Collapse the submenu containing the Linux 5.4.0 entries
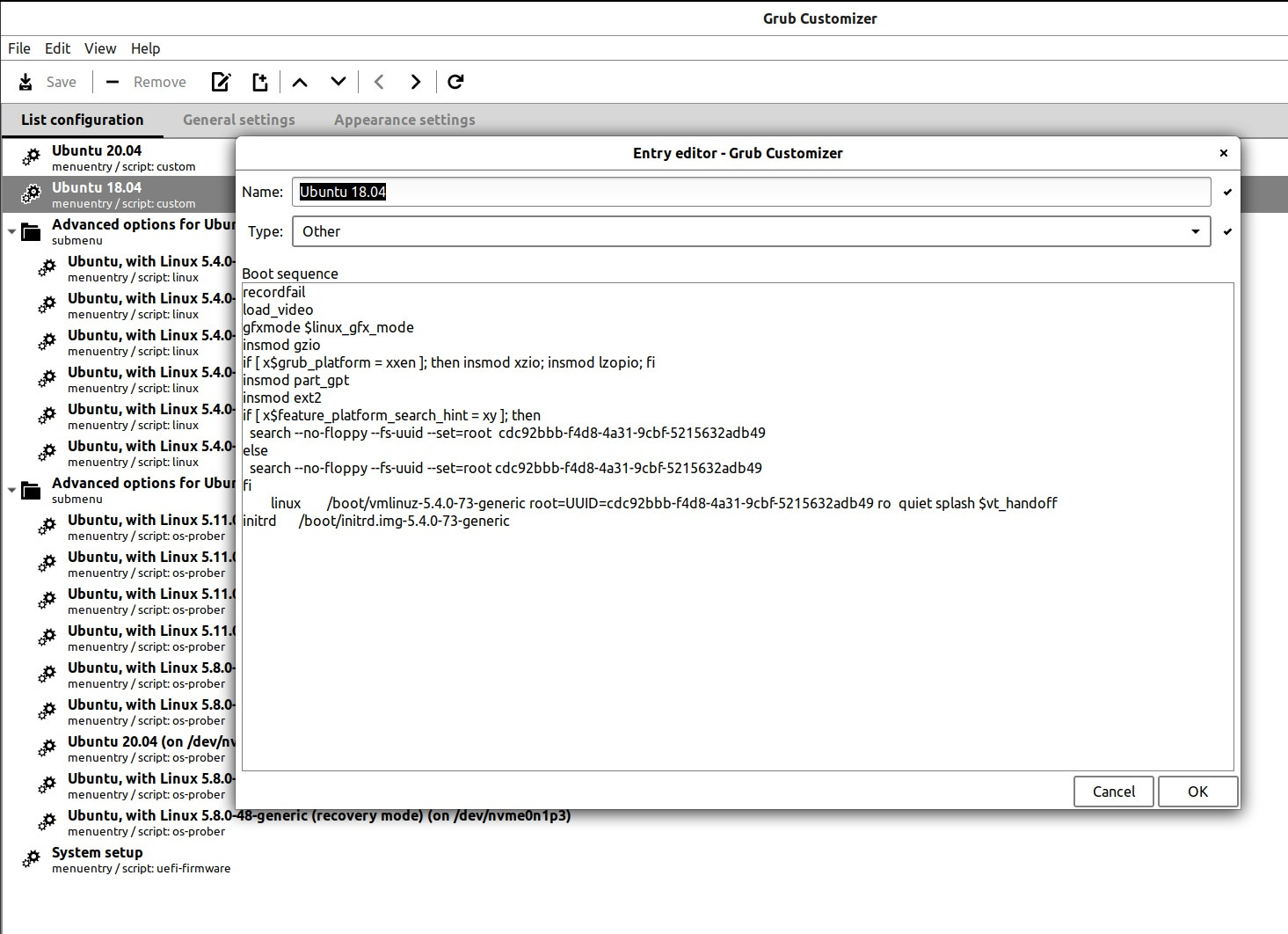This screenshot has height=934, width=1288. pos(11,232)
